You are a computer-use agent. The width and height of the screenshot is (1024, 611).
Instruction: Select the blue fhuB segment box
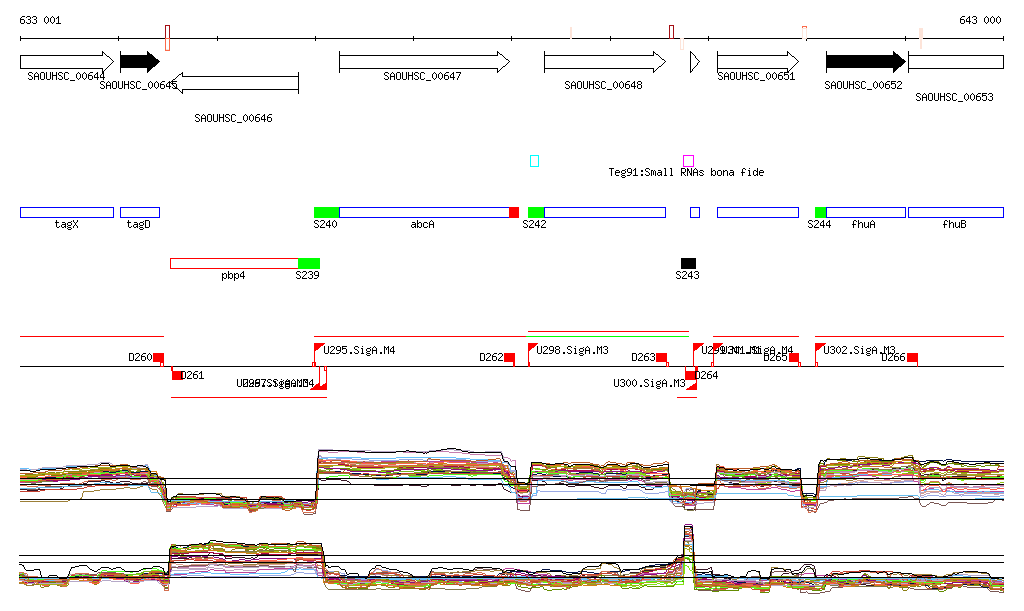(955, 212)
